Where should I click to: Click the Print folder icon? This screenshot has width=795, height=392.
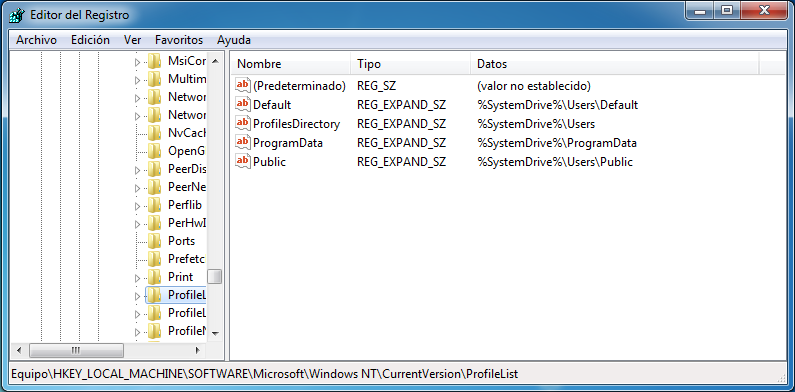(x=155, y=277)
